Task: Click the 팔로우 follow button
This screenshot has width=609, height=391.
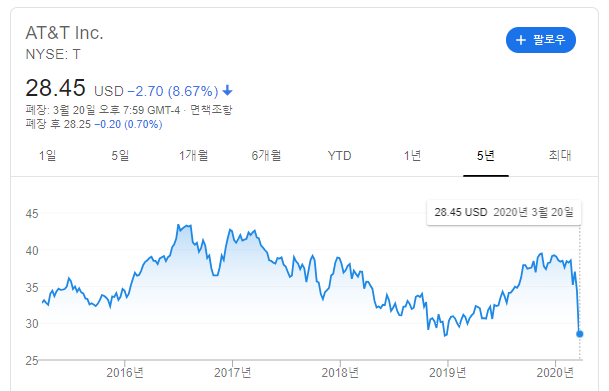Action: click(541, 40)
